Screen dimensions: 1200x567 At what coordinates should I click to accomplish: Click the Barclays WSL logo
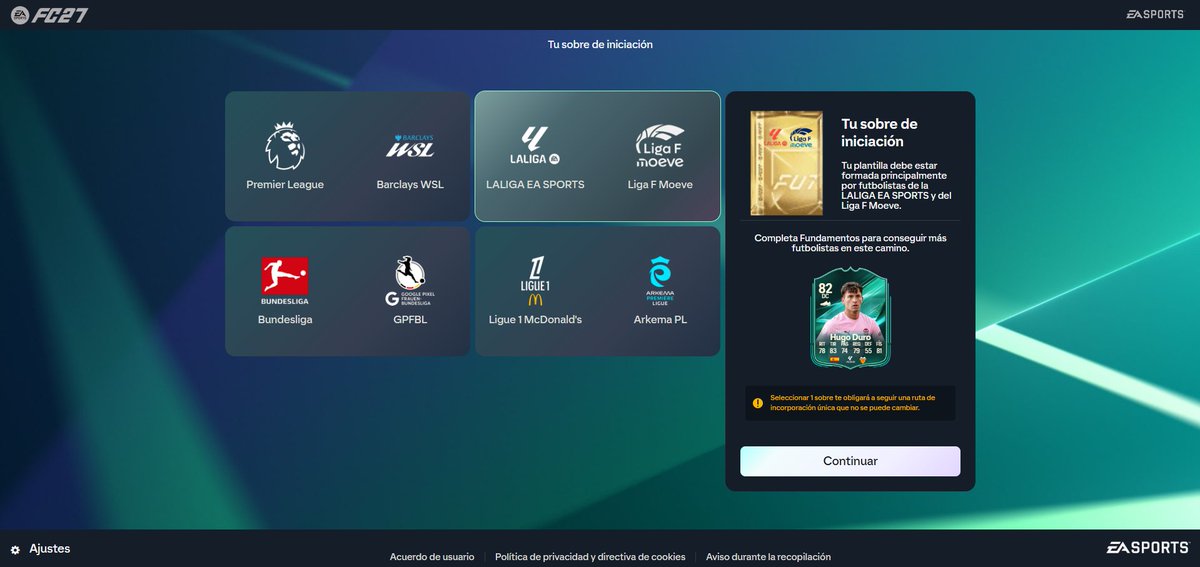click(x=410, y=146)
